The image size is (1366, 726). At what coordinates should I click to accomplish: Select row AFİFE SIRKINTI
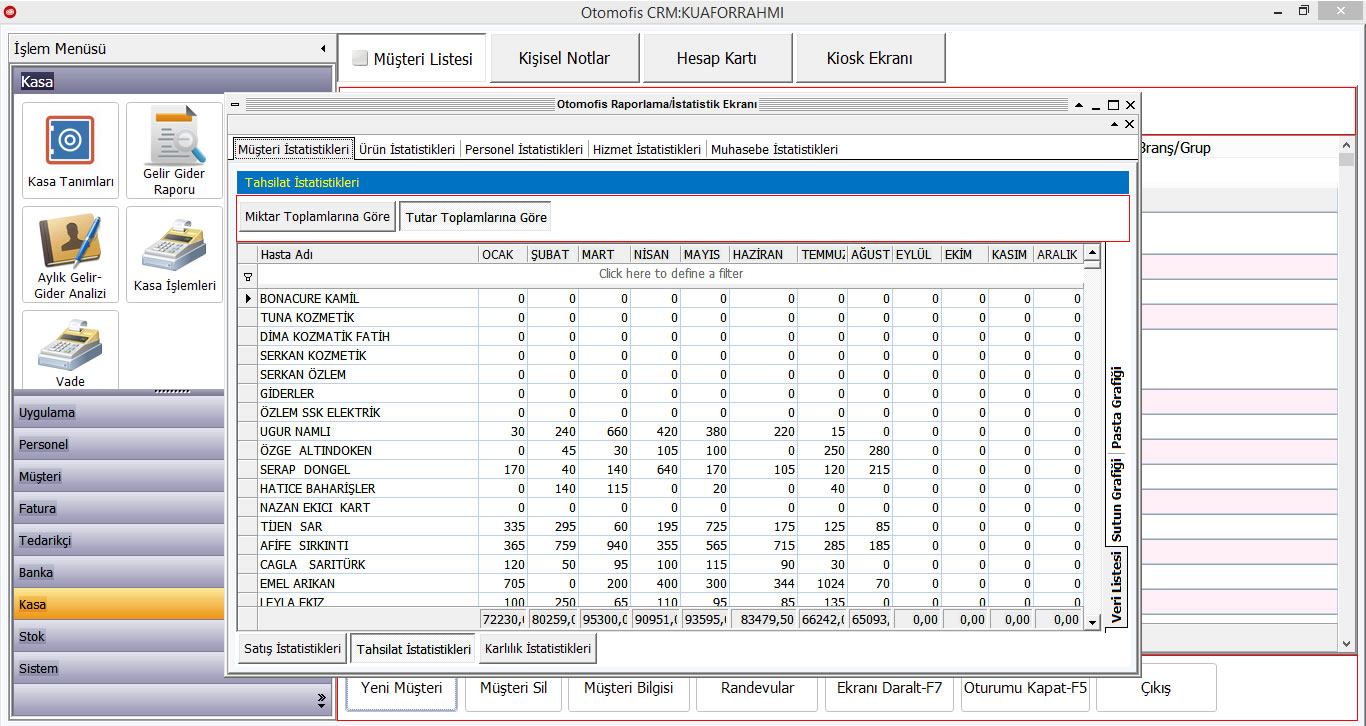tap(661, 546)
